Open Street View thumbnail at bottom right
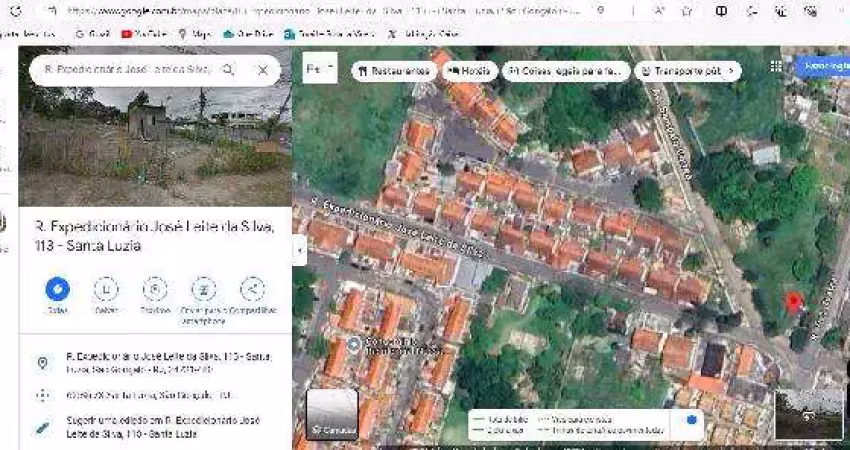The height and width of the screenshot is (450, 850). tap(808, 414)
